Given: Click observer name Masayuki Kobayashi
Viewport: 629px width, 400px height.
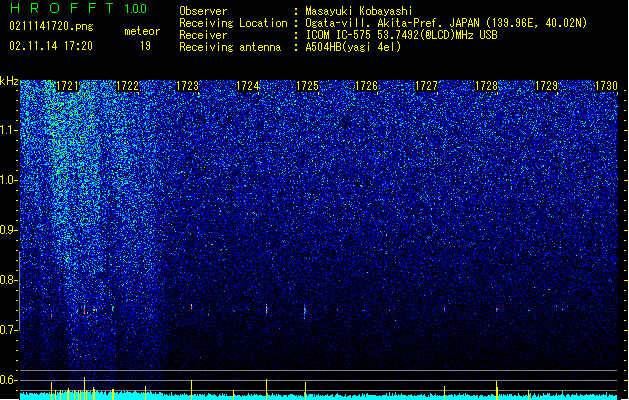Looking at the screenshot, I should (358, 11).
